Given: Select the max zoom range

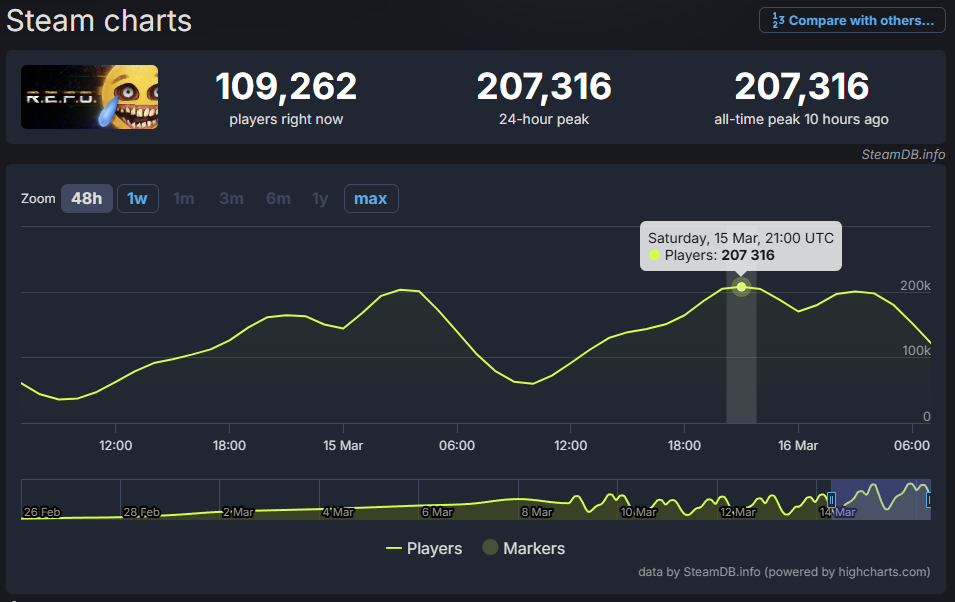Looking at the screenshot, I should [x=371, y=199].
